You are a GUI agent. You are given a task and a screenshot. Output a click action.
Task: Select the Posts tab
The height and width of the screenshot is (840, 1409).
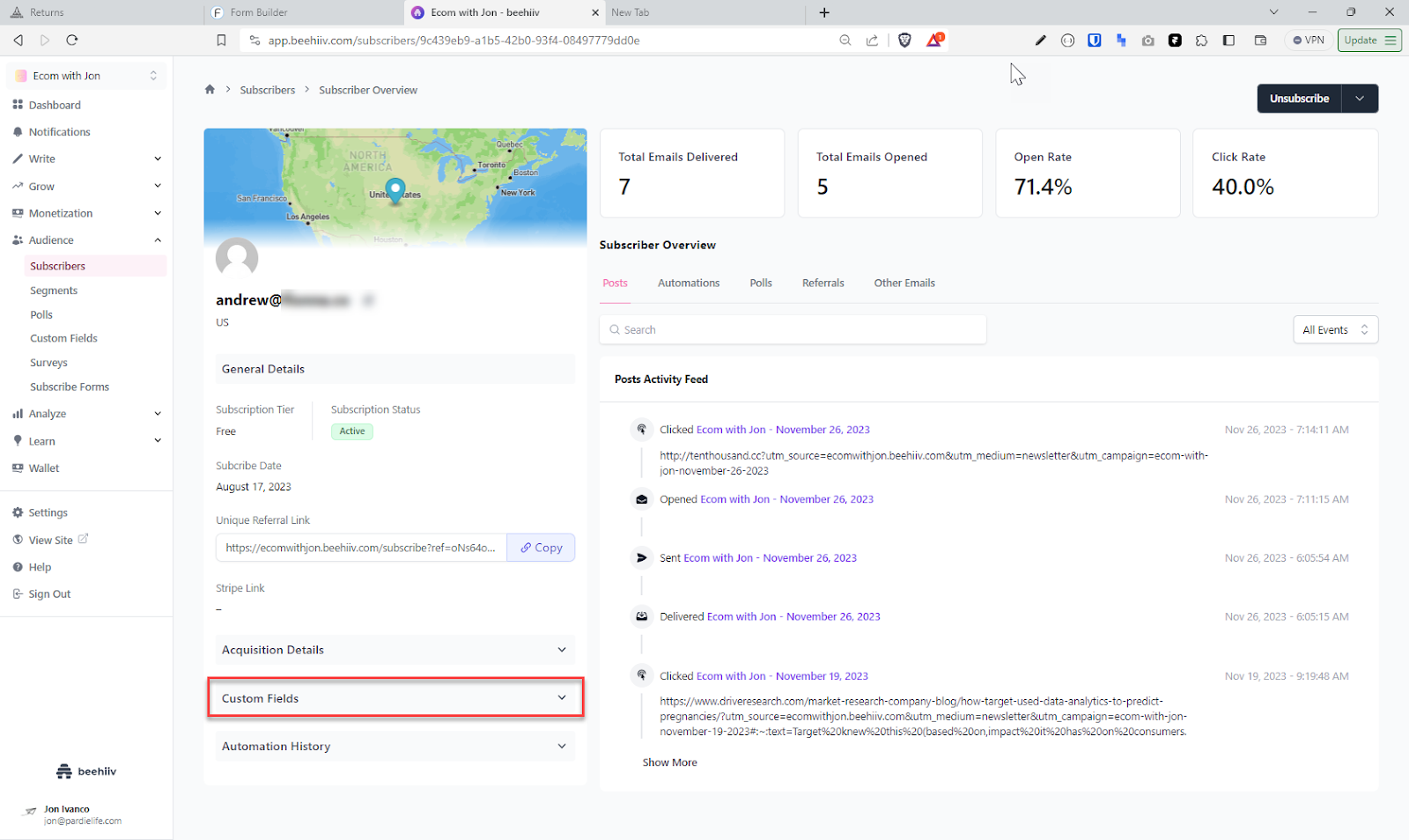coord(615,284)
